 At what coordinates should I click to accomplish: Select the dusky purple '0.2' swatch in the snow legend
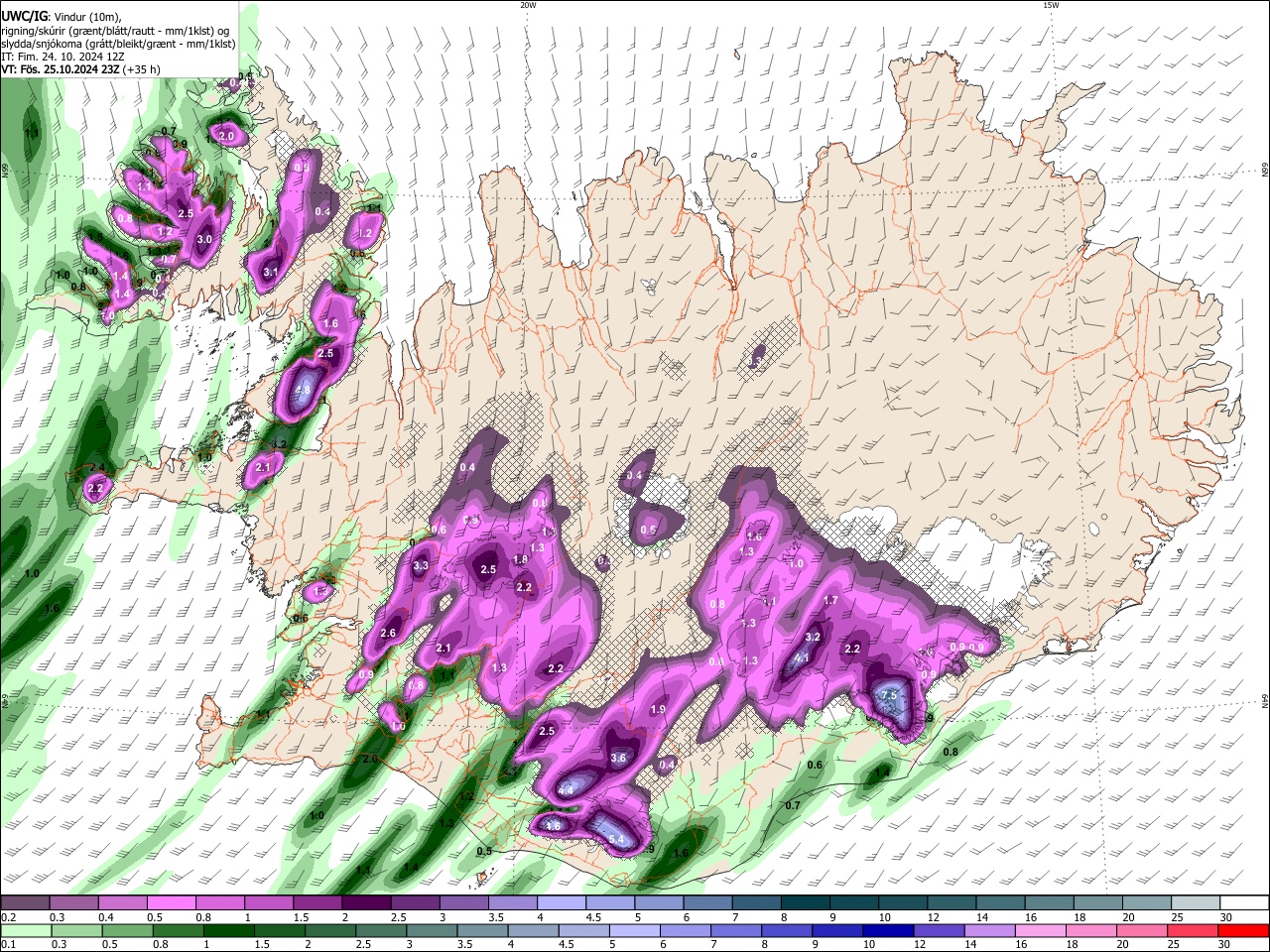point(26,903)
